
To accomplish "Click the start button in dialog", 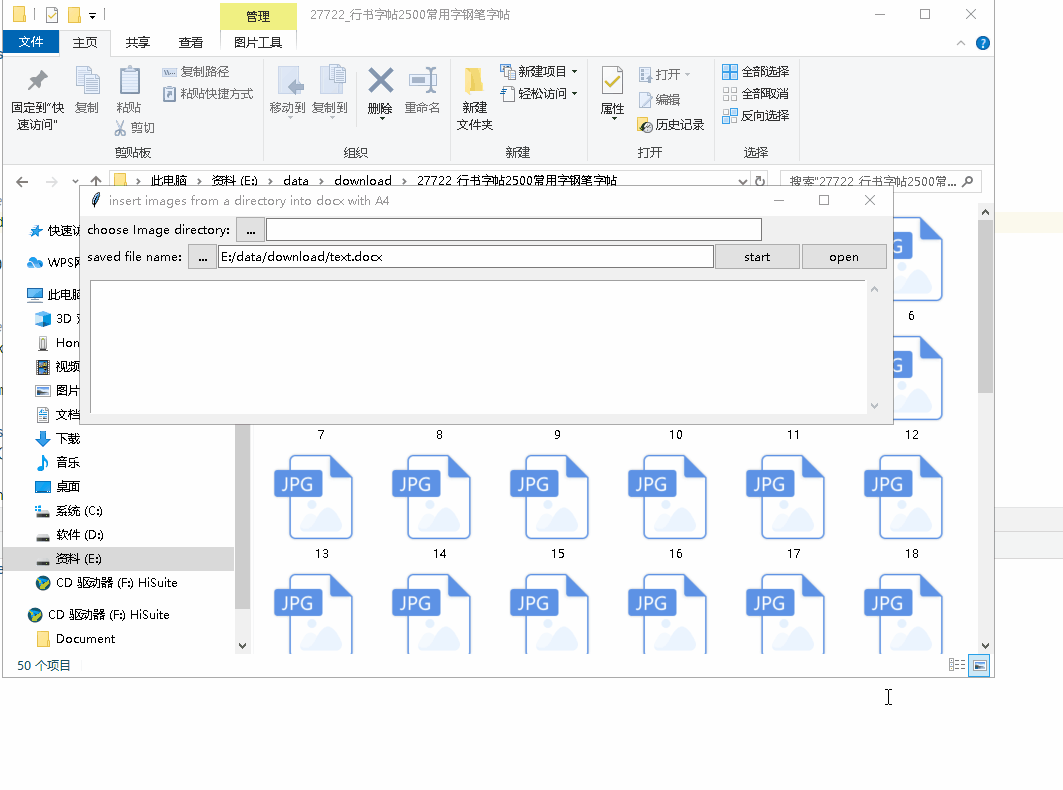I will (757, 257).
